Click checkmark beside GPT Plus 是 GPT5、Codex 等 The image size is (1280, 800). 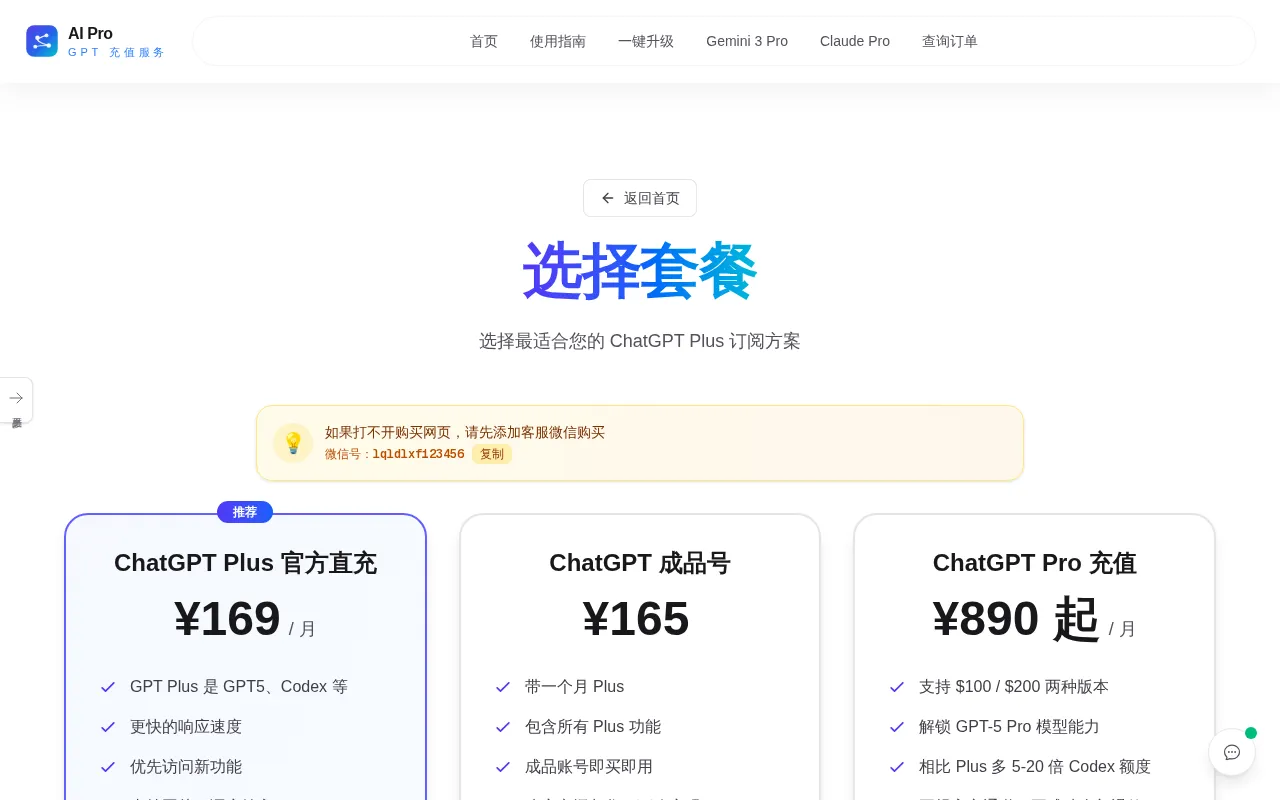[108, 687]
